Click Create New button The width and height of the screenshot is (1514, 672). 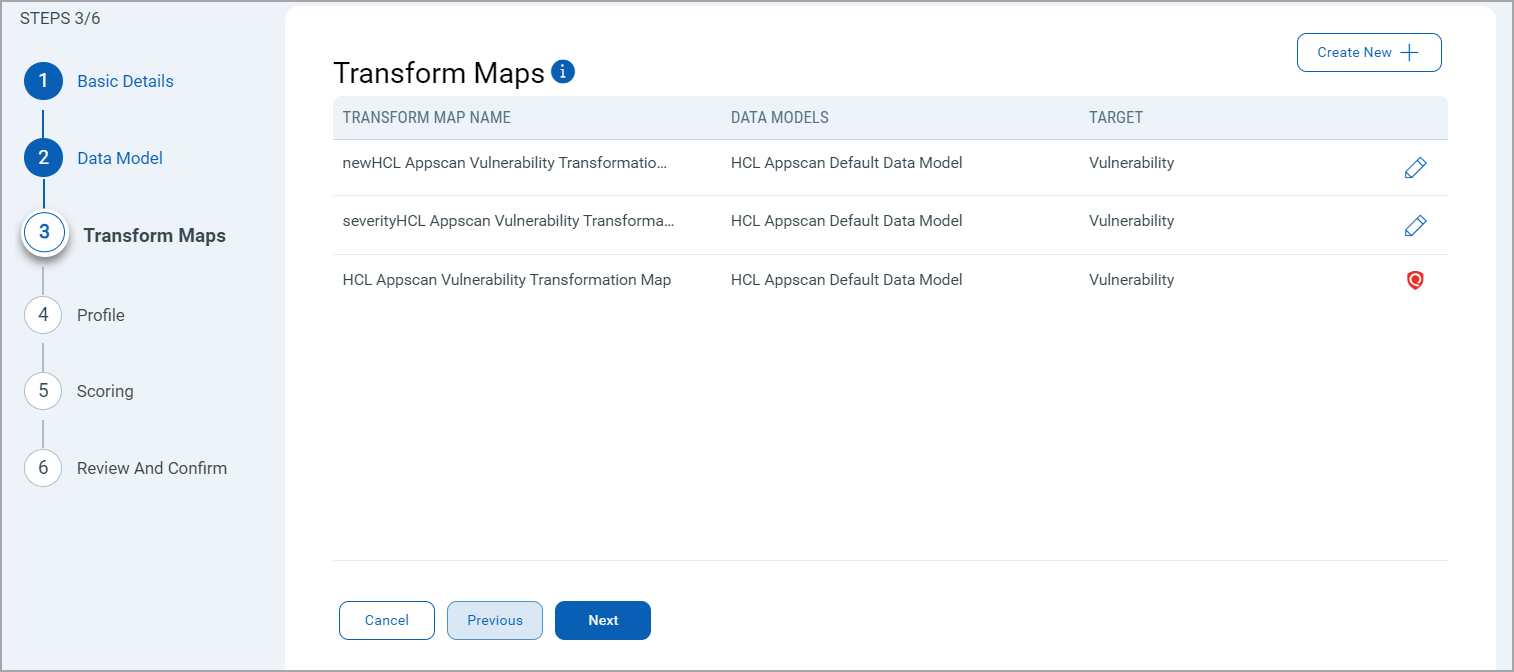[x=1368, y=53]
